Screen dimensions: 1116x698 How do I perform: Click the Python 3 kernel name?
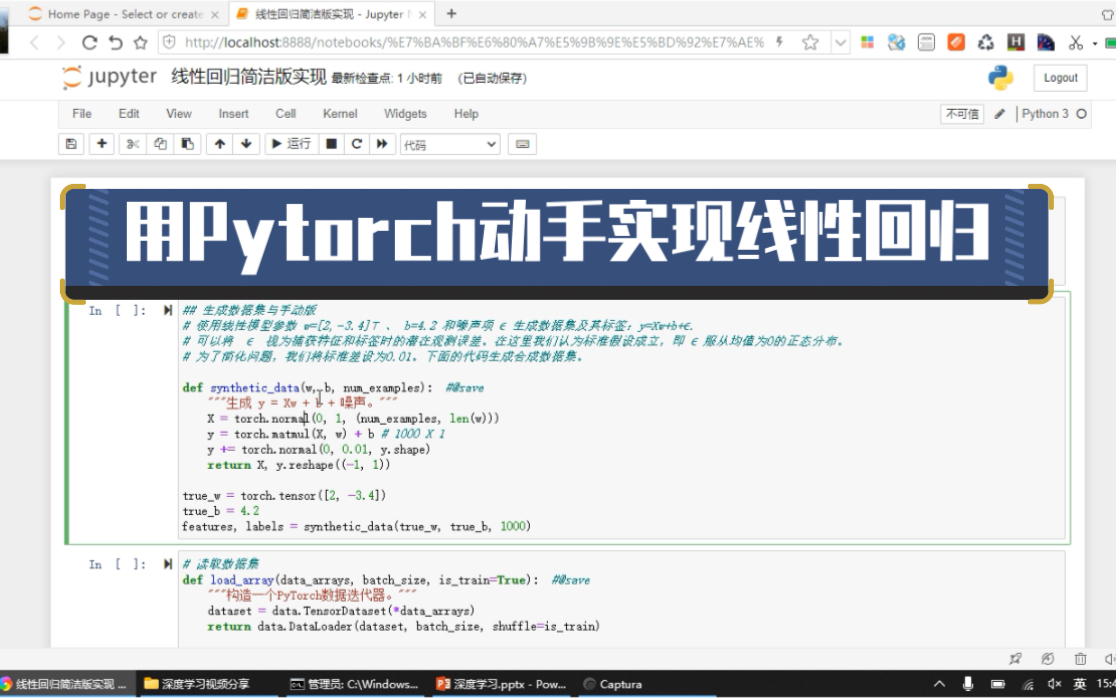[x=1046, y=113]
